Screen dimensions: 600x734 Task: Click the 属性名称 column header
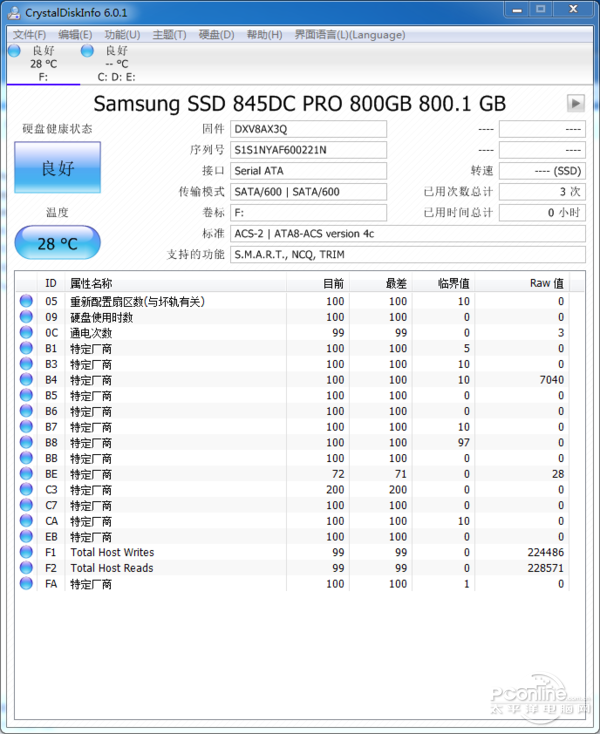point(176,283)
